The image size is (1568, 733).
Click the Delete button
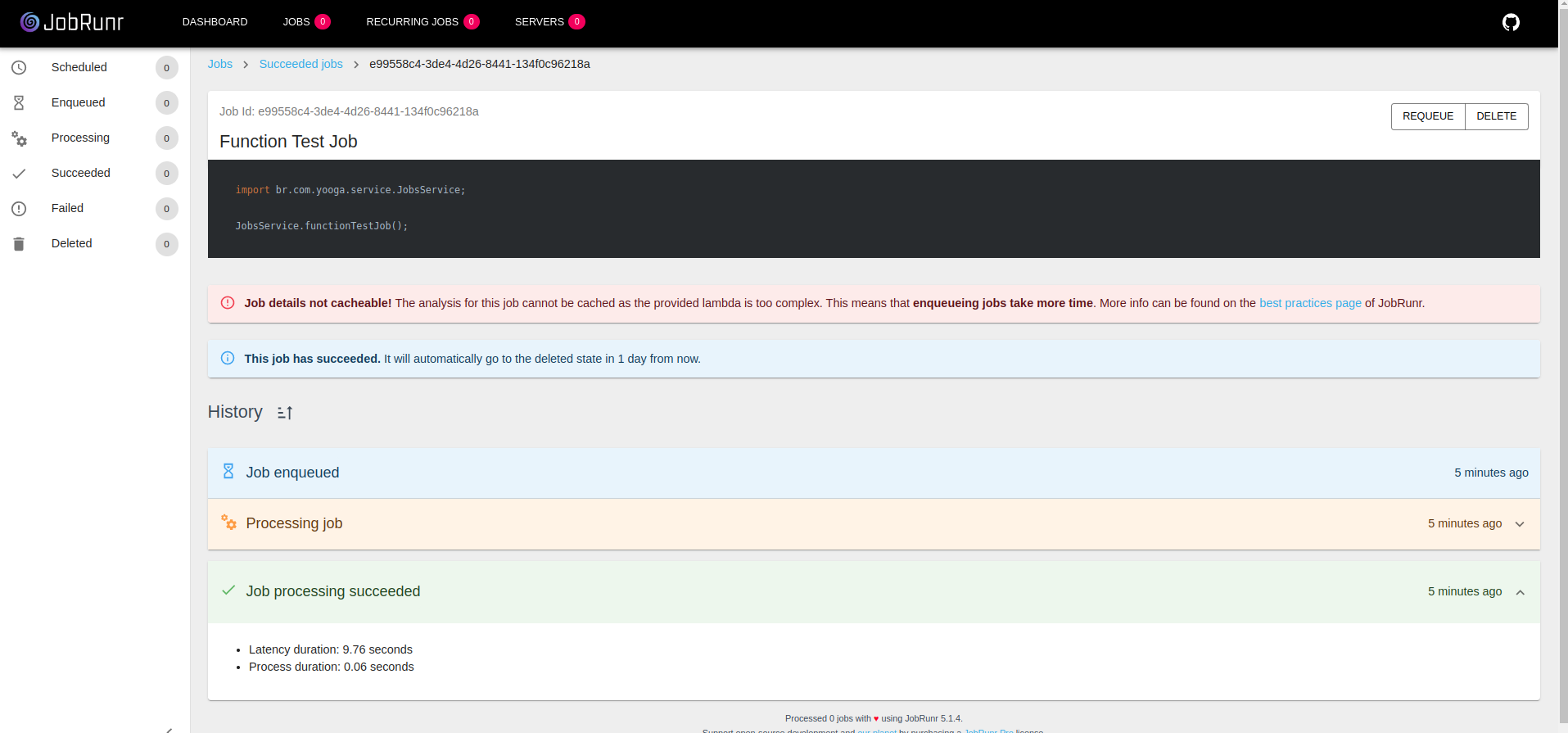pos(1496,116)
